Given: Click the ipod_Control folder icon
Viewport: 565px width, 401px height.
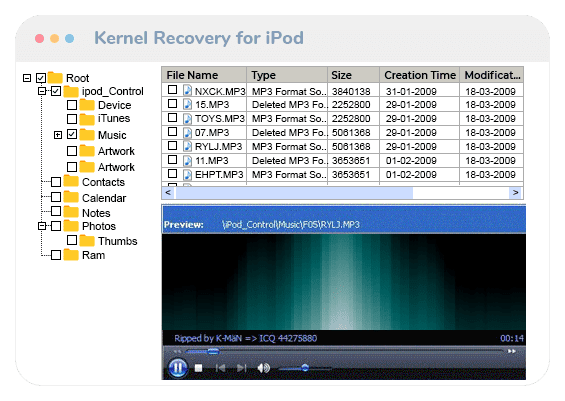Looking at the screenshot, I should (71, 91).
